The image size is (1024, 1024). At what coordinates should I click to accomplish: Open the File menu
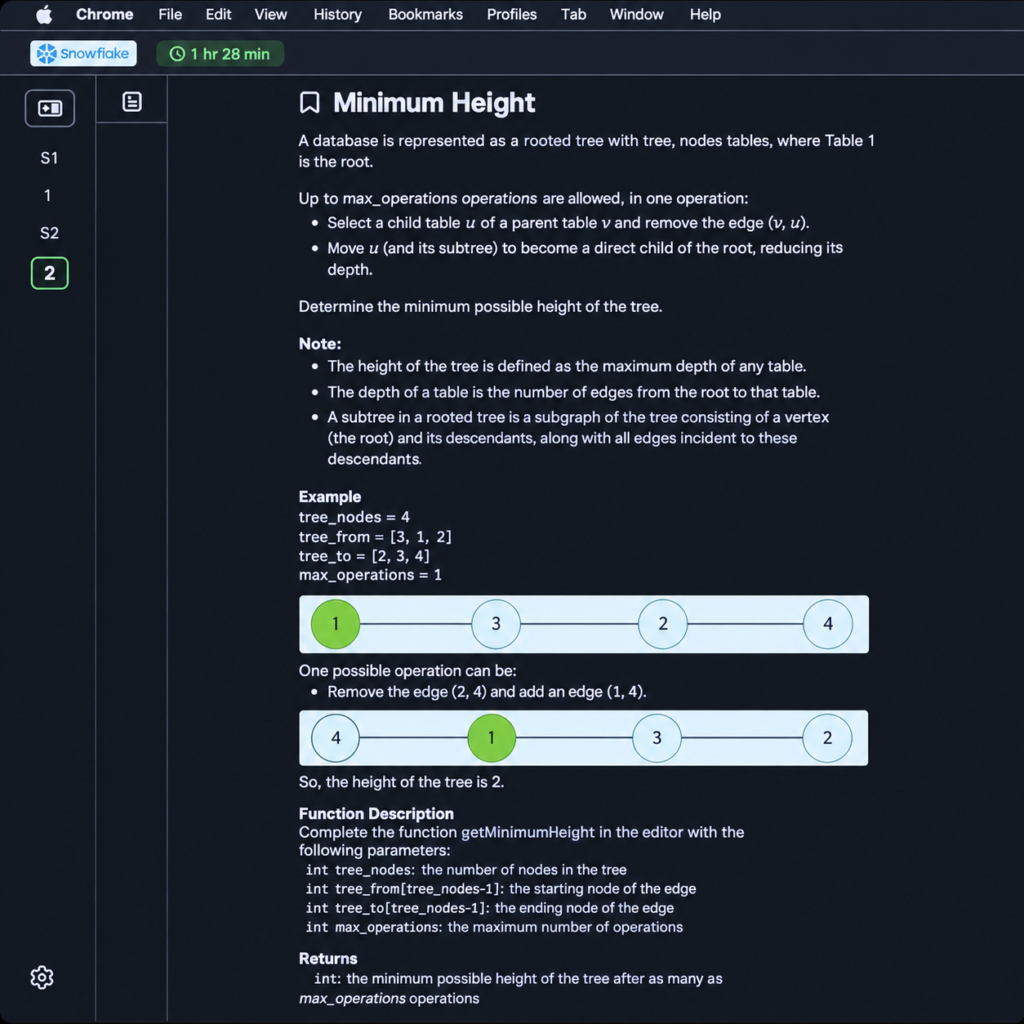170,14
